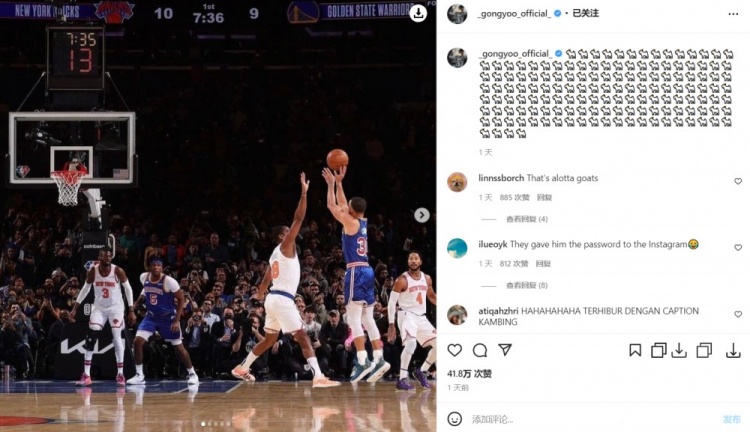The height and width of the screenshot is (432, 750).
Task: Reply to linnssborch's comment
Action: pos(544,198)
